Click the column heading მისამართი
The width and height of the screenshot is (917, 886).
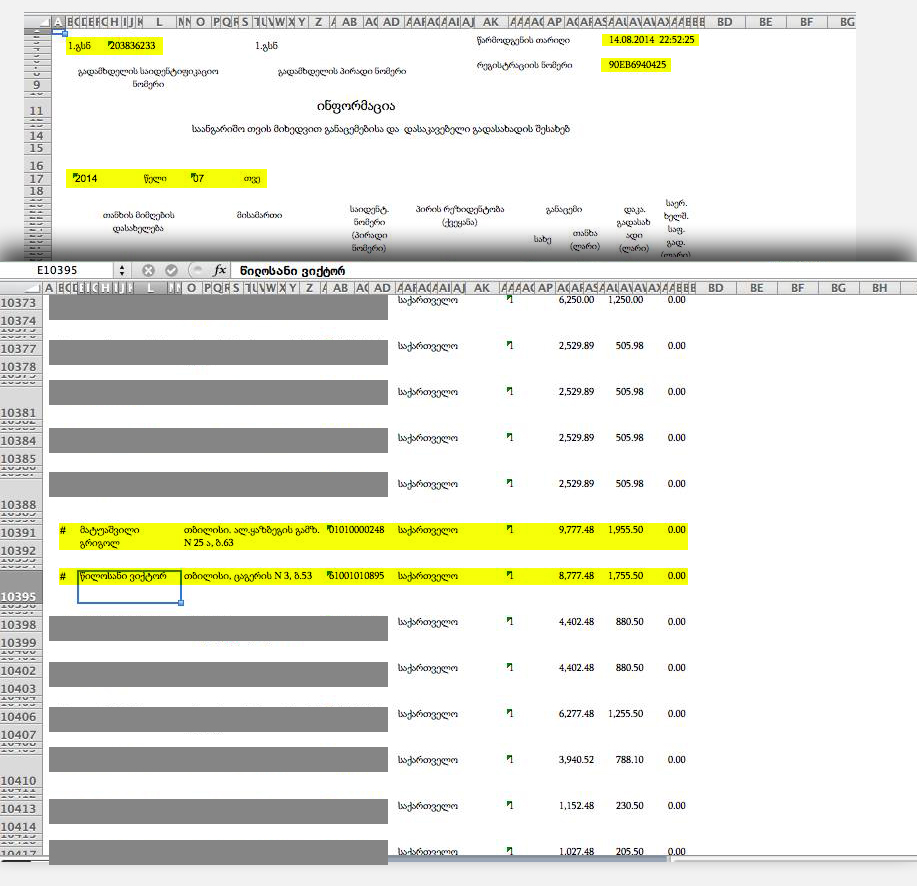click(x=259, y=215)
